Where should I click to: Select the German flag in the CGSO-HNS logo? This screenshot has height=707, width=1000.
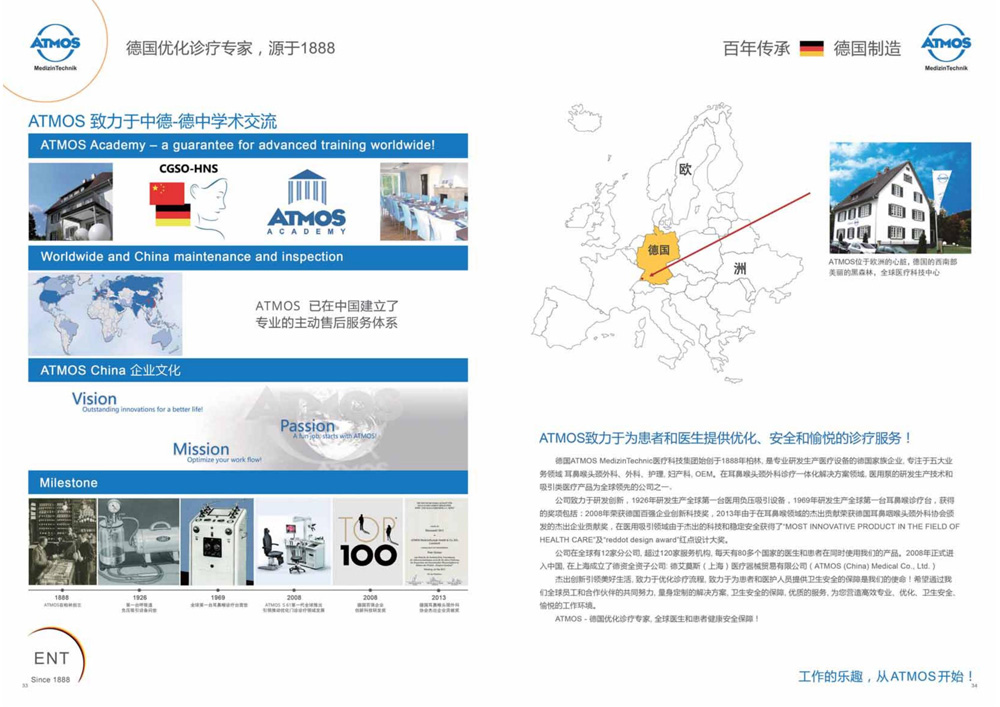(x=173, y=215)
